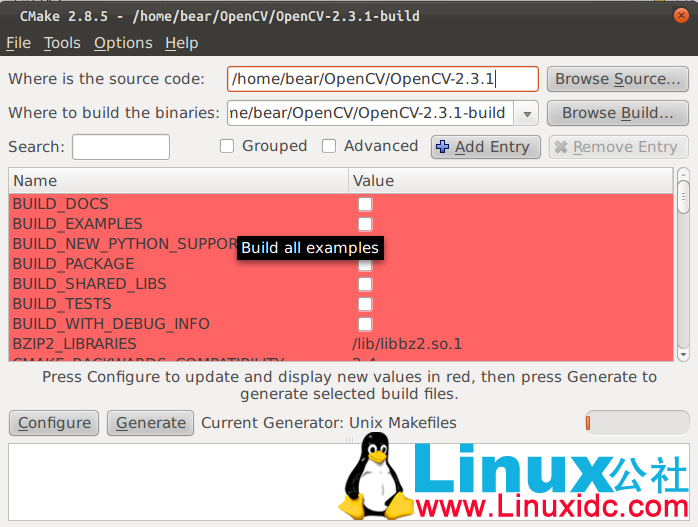Click the Browse Source button
Viewport: 698px width, 527px height.
pyautogui.click(x=617, y=79)
